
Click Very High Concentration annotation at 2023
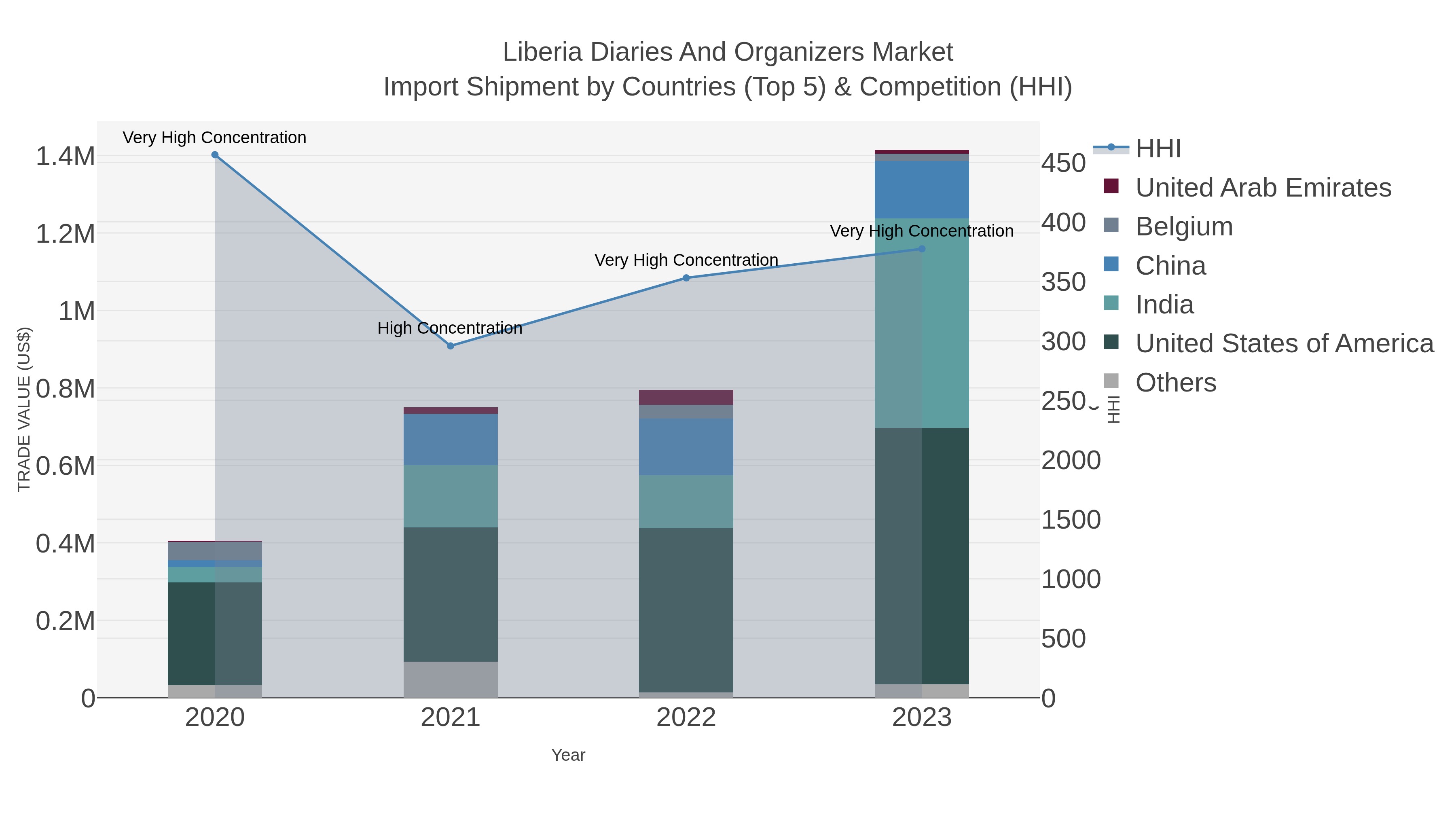pos(922,231)
